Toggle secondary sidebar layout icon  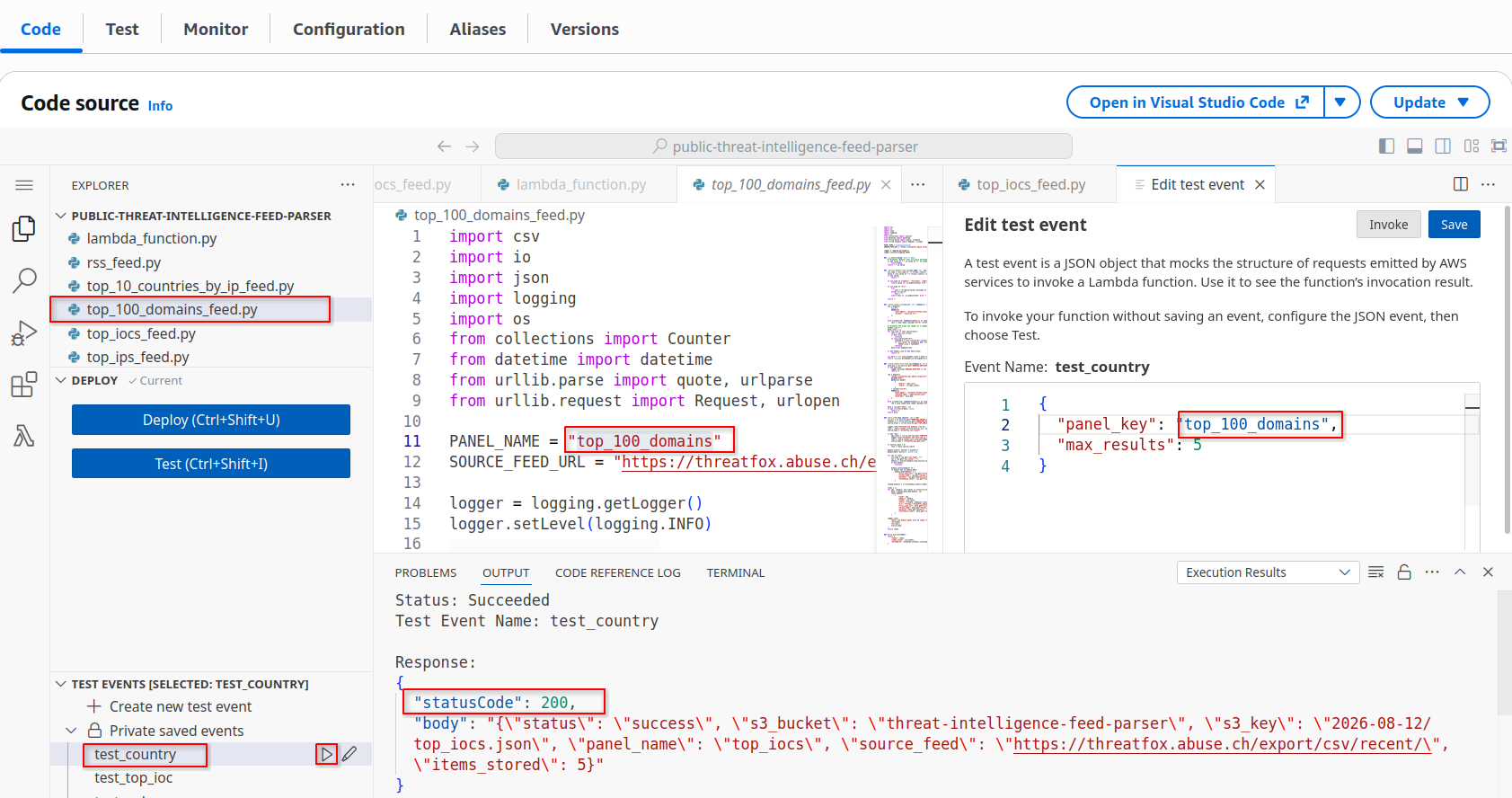pos(1443,146)
